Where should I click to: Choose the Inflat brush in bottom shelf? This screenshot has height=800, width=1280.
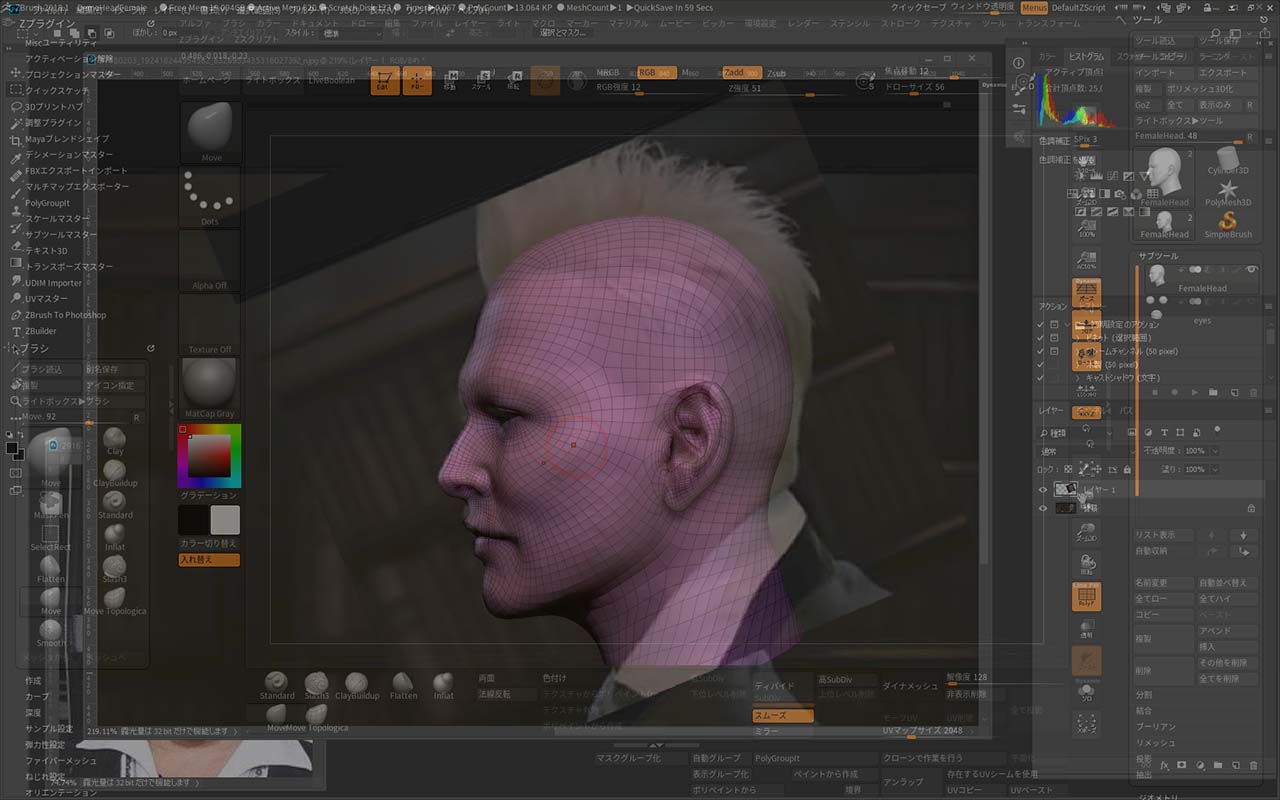(443, 687)
